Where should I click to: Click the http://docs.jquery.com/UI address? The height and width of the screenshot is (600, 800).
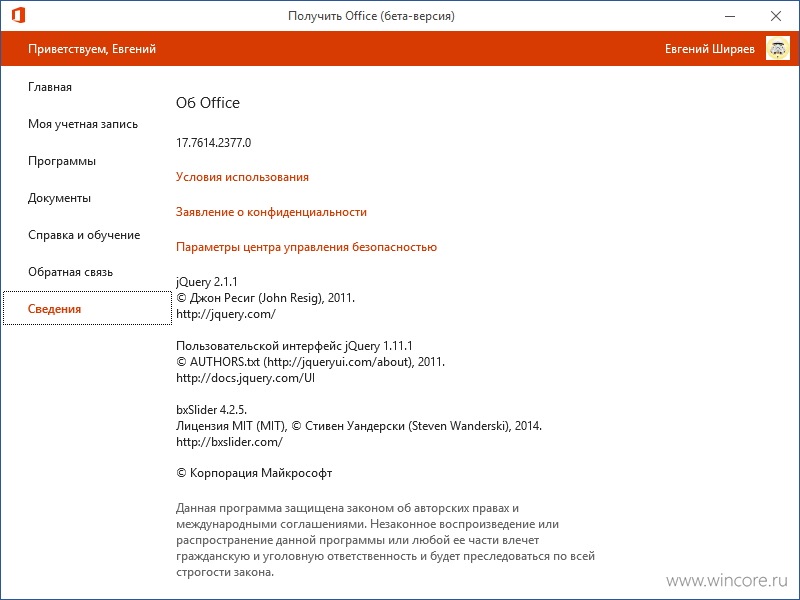coord(245,378)
